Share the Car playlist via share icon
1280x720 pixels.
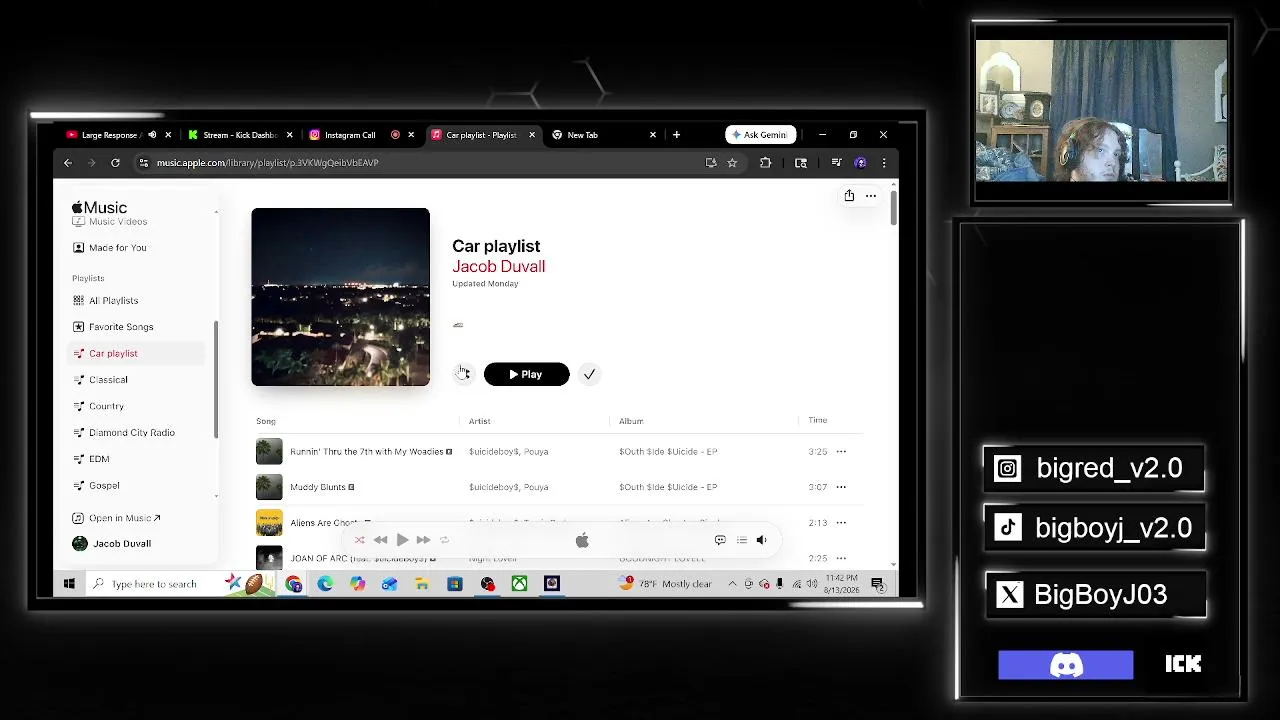click(849, 196)
